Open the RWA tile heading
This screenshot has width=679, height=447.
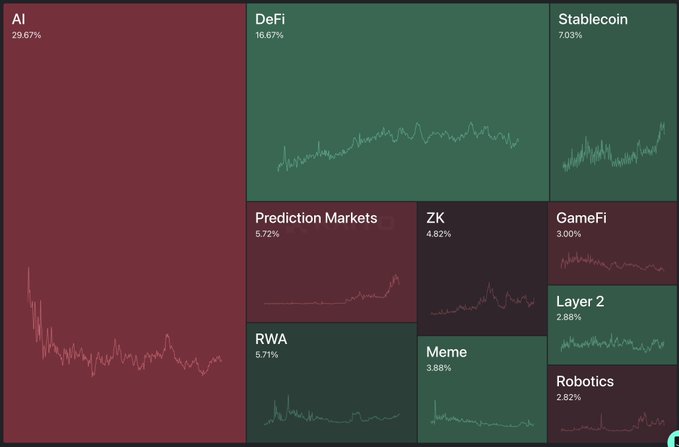(271, 338)
